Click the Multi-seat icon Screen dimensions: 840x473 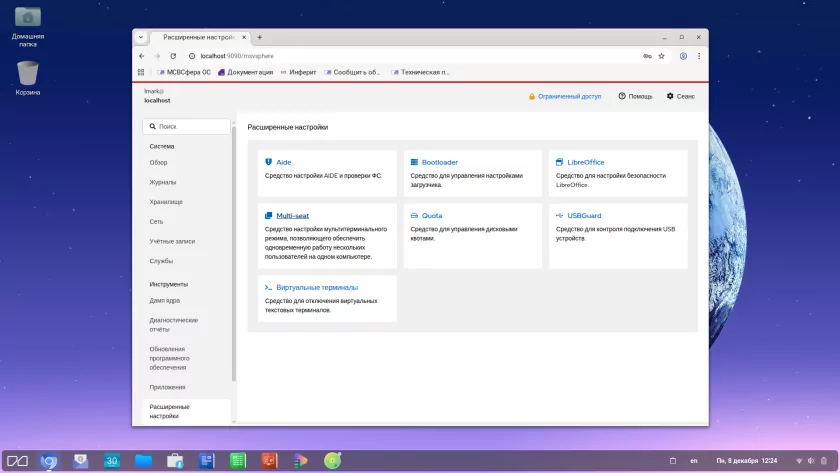pyautogui.click(x=269, y=216)
